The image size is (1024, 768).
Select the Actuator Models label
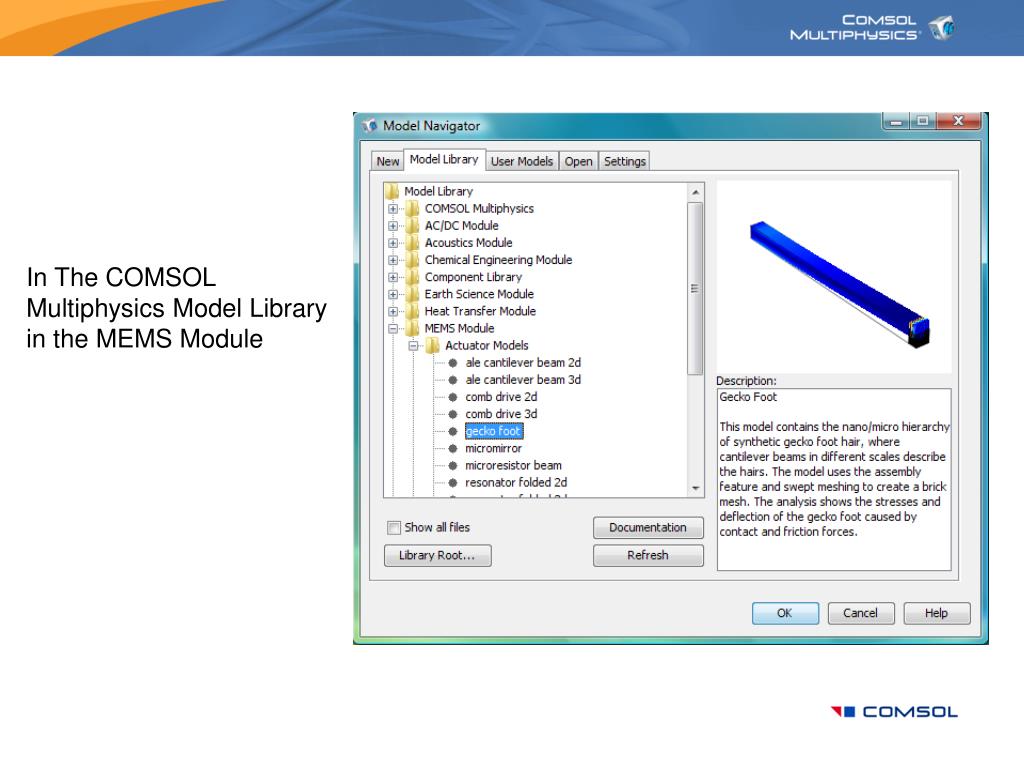click(x=487, y=345)
